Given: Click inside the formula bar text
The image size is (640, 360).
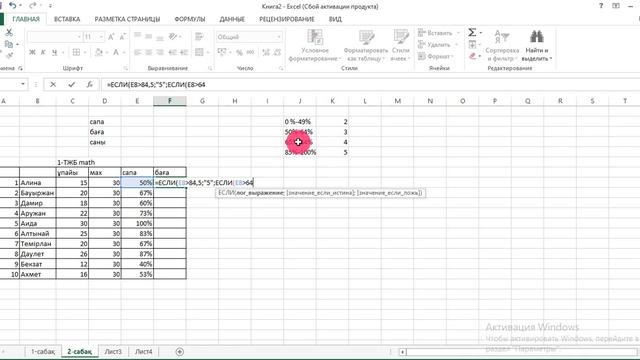Looking at the screenshot, I should point(156,84).
